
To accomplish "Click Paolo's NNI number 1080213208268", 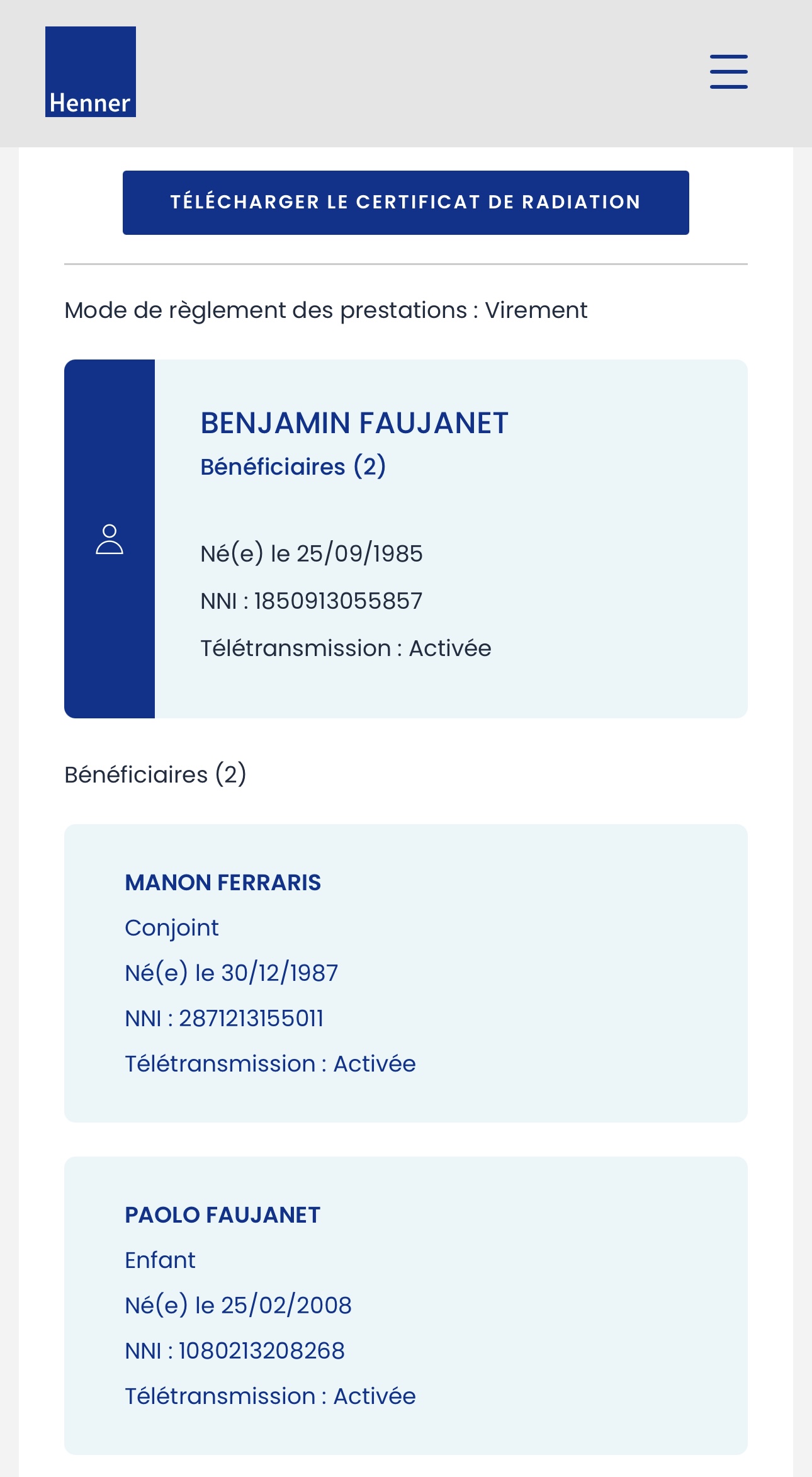I will coord(262,1351).
